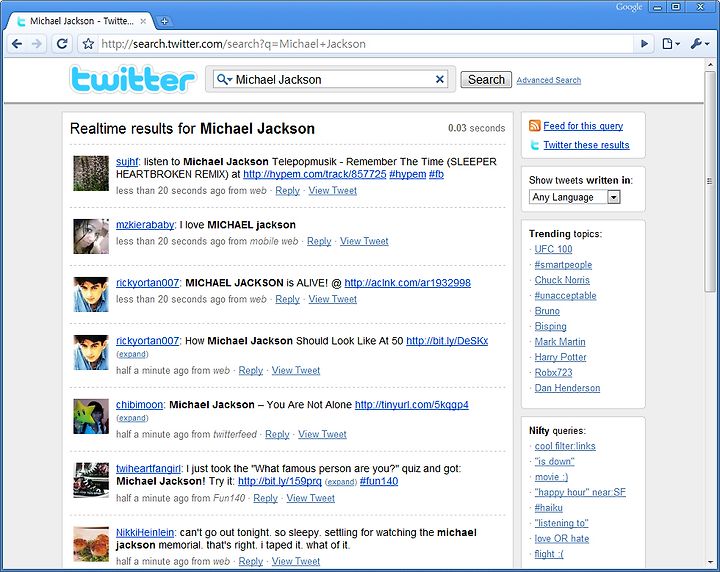720x572 pixels.
Task: Click the small Twitter bird icon
Action: click(x=534, y=145)
